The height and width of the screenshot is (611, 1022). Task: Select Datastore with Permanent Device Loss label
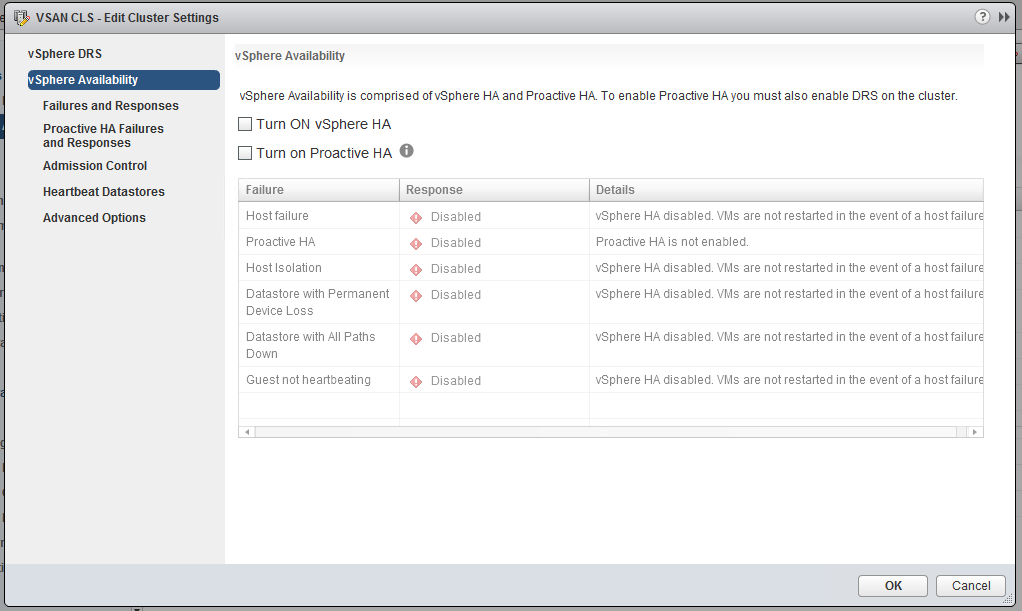(317, 303)
